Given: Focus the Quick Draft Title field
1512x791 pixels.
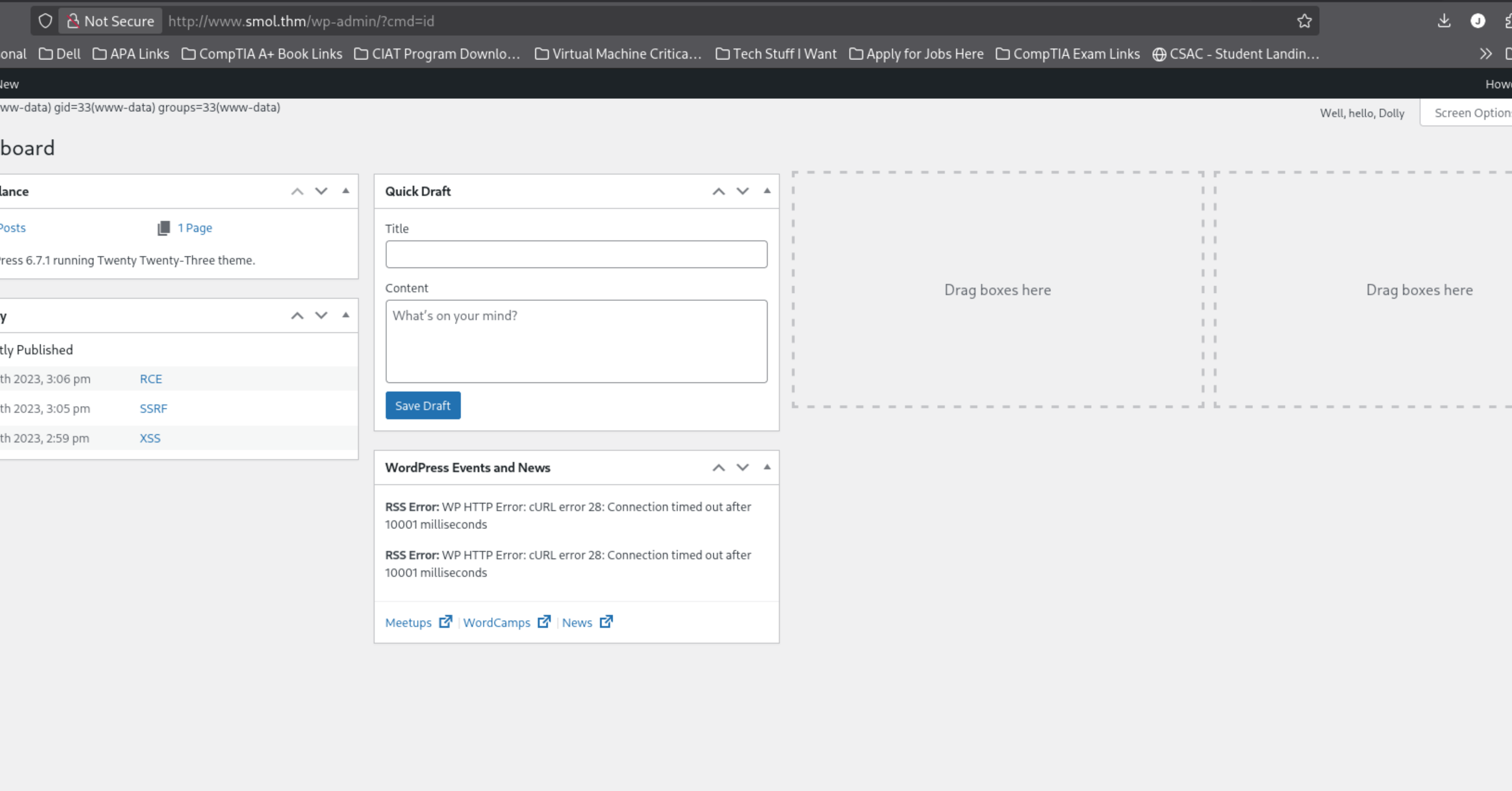Looking at the screenshot, I should tap(576, 254).
